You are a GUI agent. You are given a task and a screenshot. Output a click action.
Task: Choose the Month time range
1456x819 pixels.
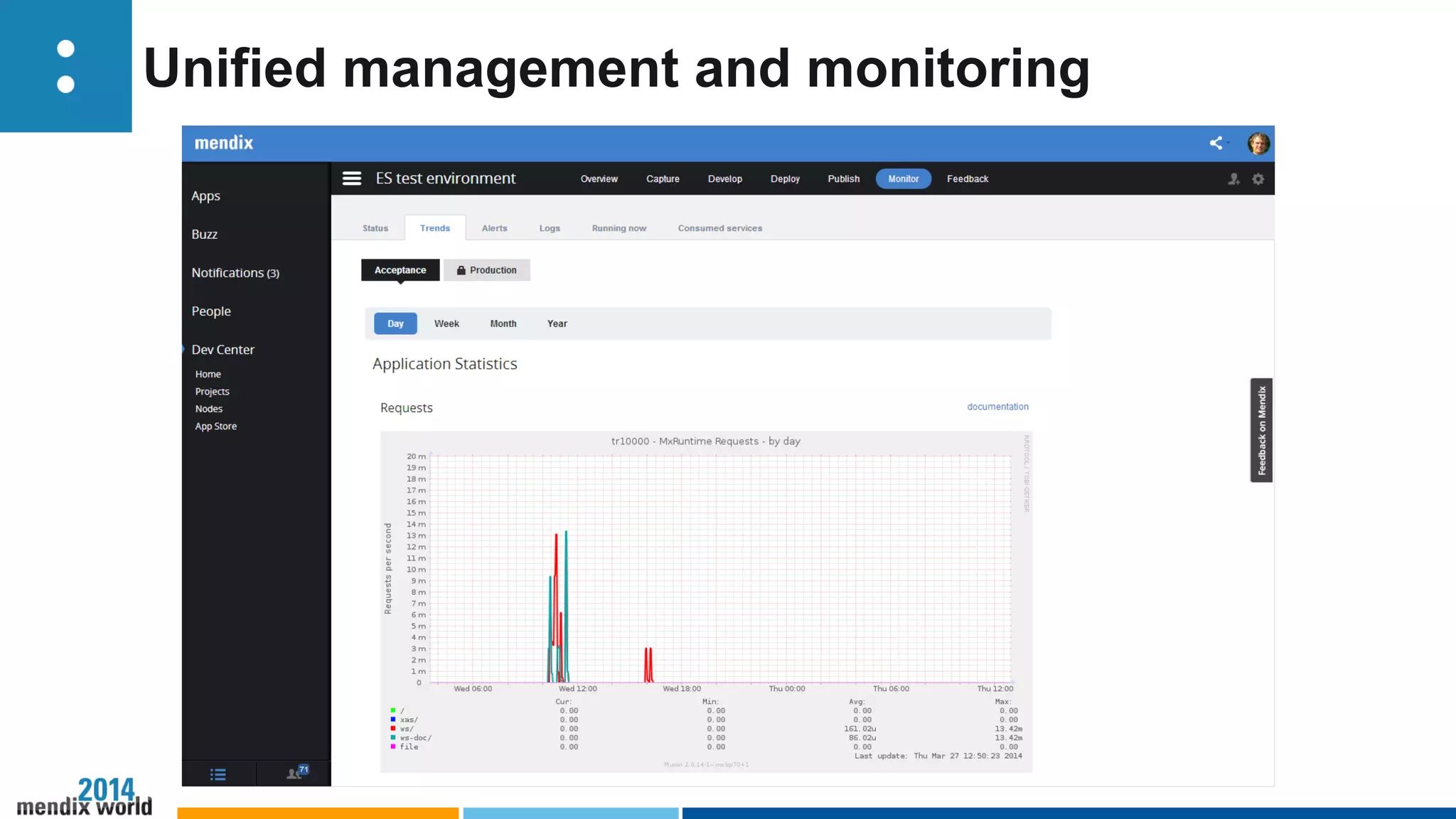(503, 323)
